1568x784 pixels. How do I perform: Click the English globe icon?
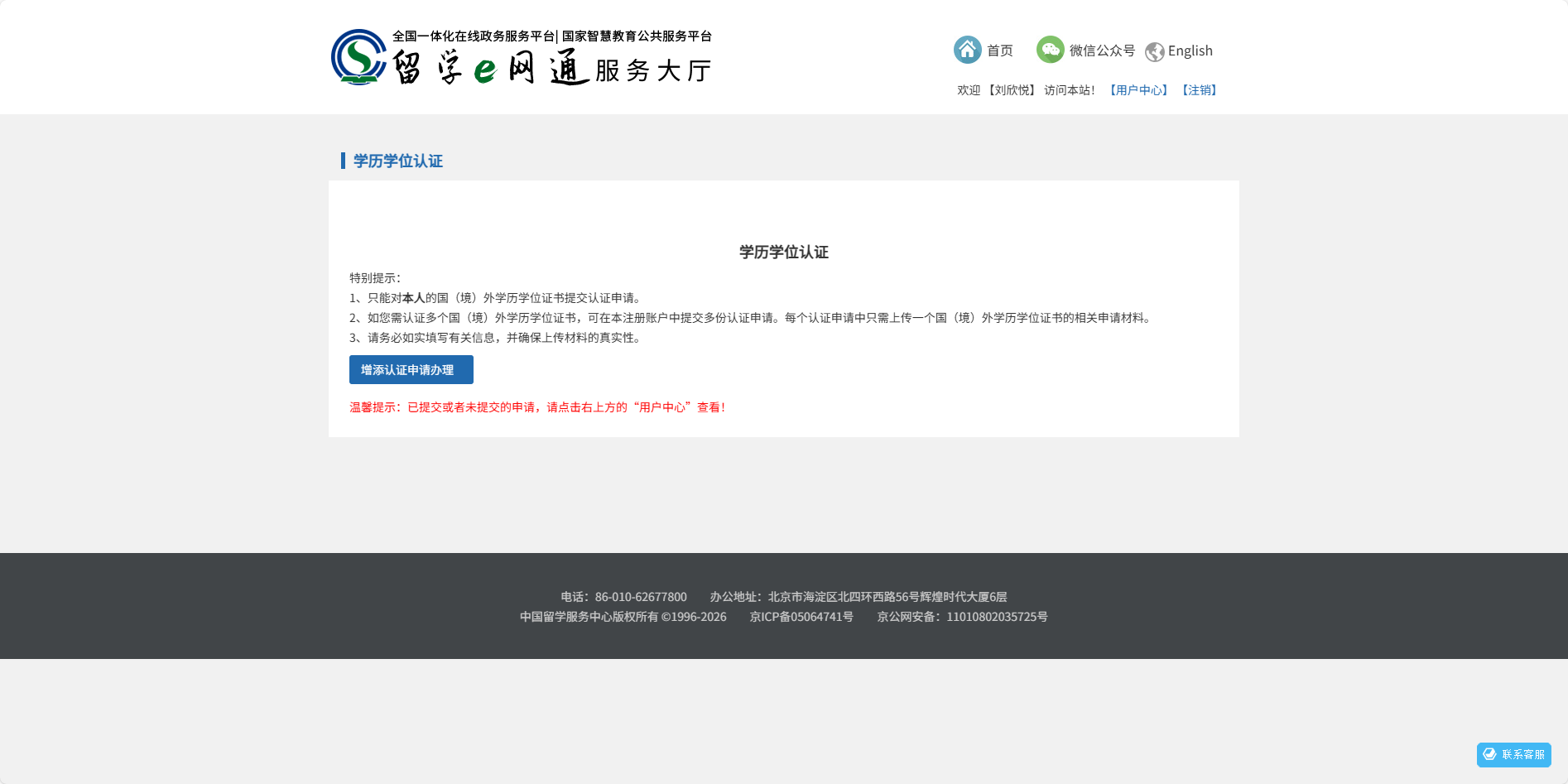point(1156,51)
